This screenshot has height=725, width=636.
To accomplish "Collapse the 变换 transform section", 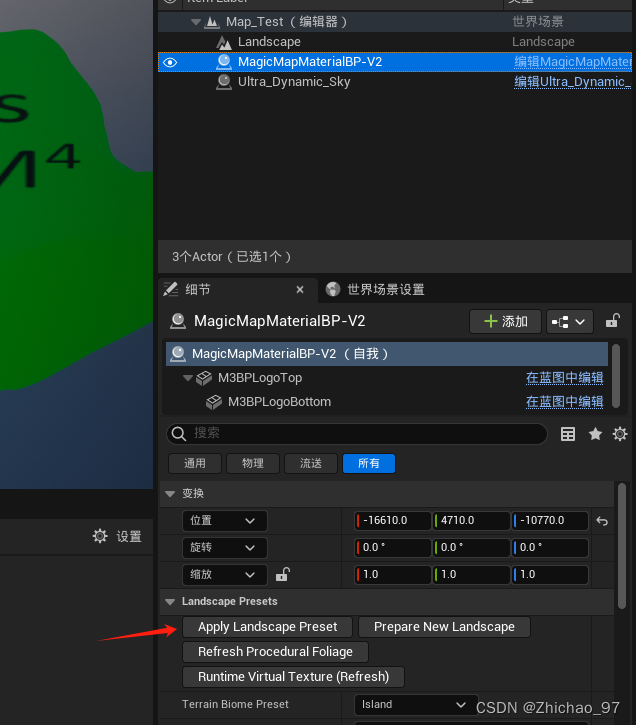I will [170, 494].
